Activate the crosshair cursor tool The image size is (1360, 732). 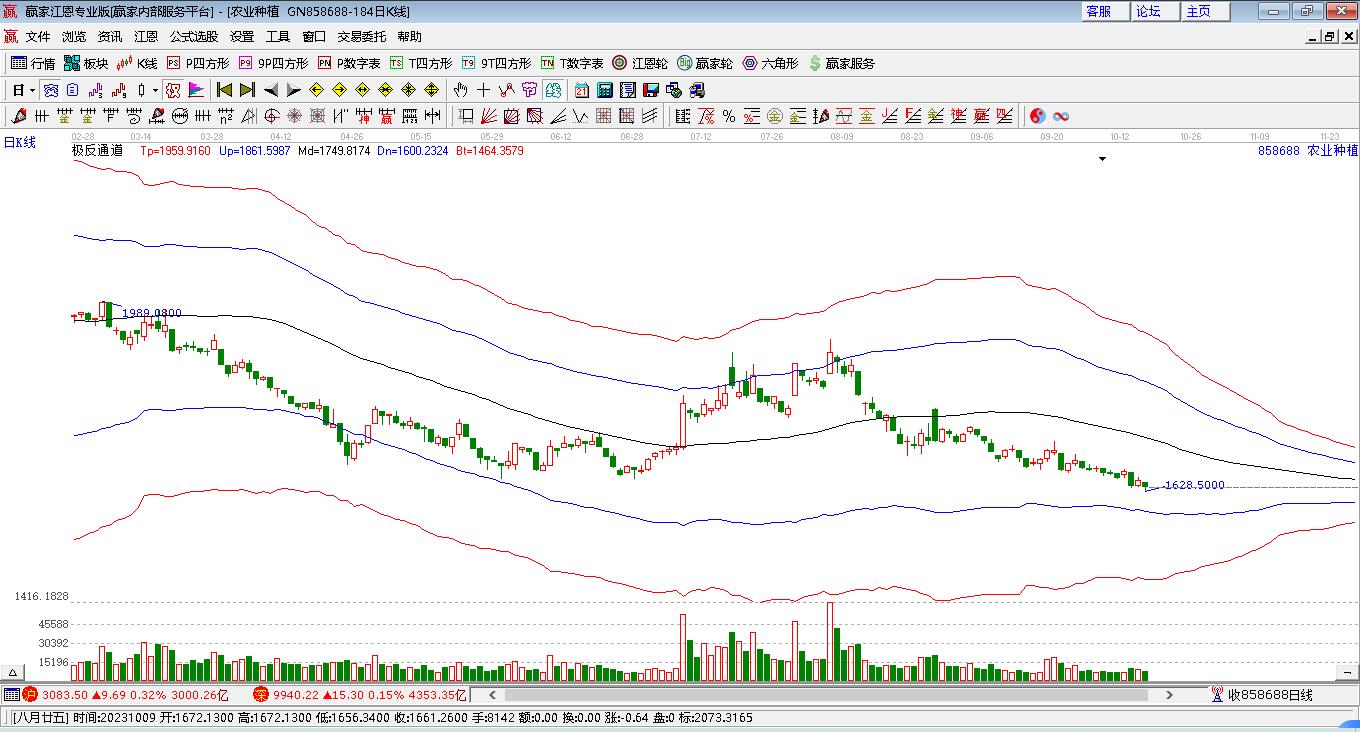click(x=483, y=90)
